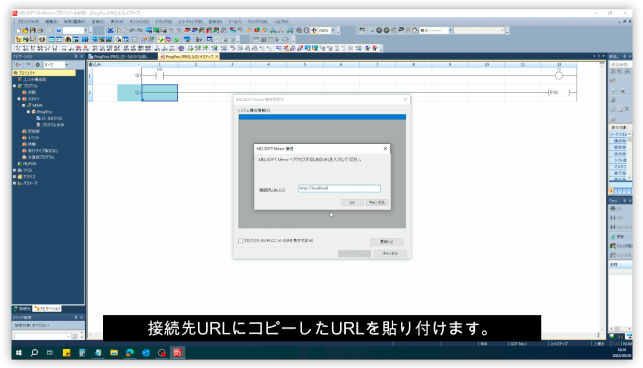The height and width of the screenshot is (368, 643).
Task: Click 更新 button in connection settings dialog
Action: click(x=386, y=242)
